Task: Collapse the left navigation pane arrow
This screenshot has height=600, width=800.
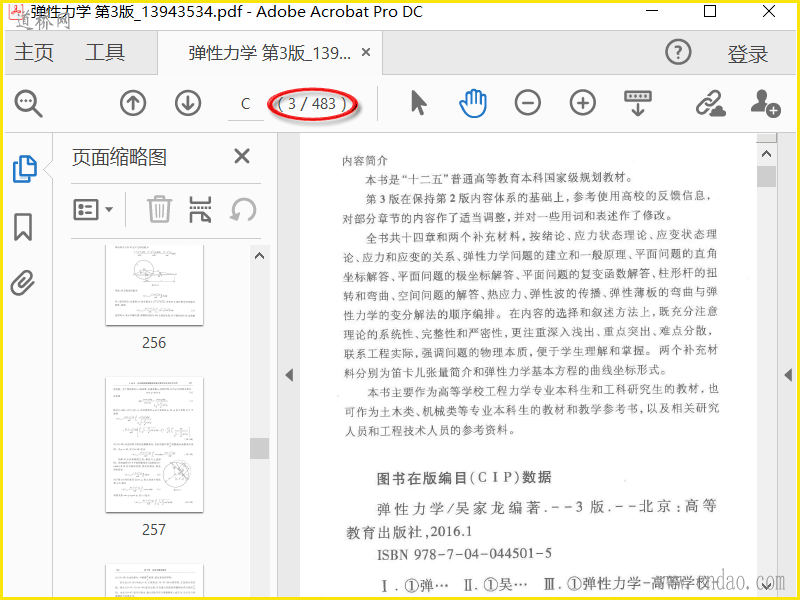Action: tap(289, 376)
